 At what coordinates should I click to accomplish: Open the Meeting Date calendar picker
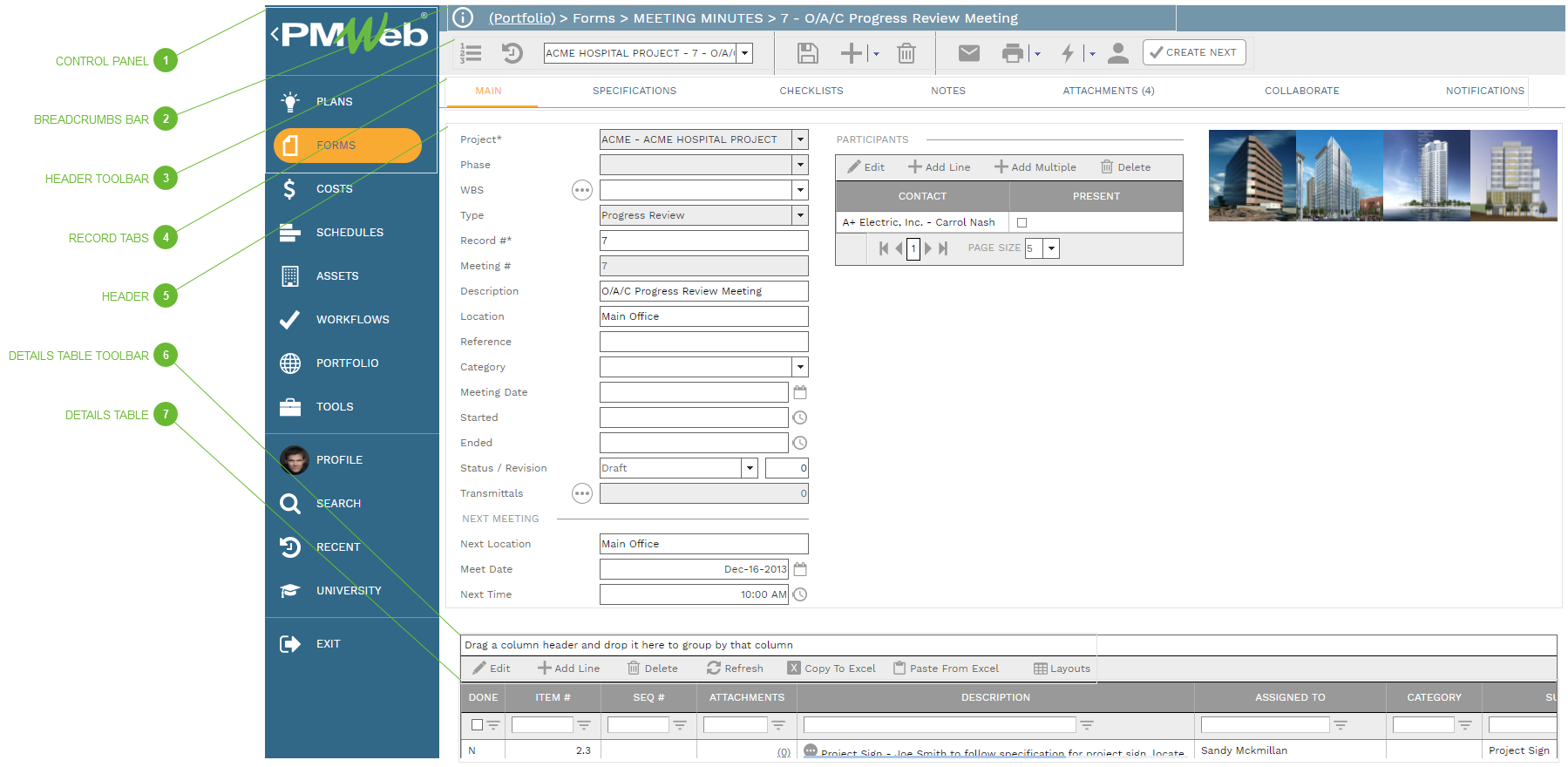tap(800, 392)
